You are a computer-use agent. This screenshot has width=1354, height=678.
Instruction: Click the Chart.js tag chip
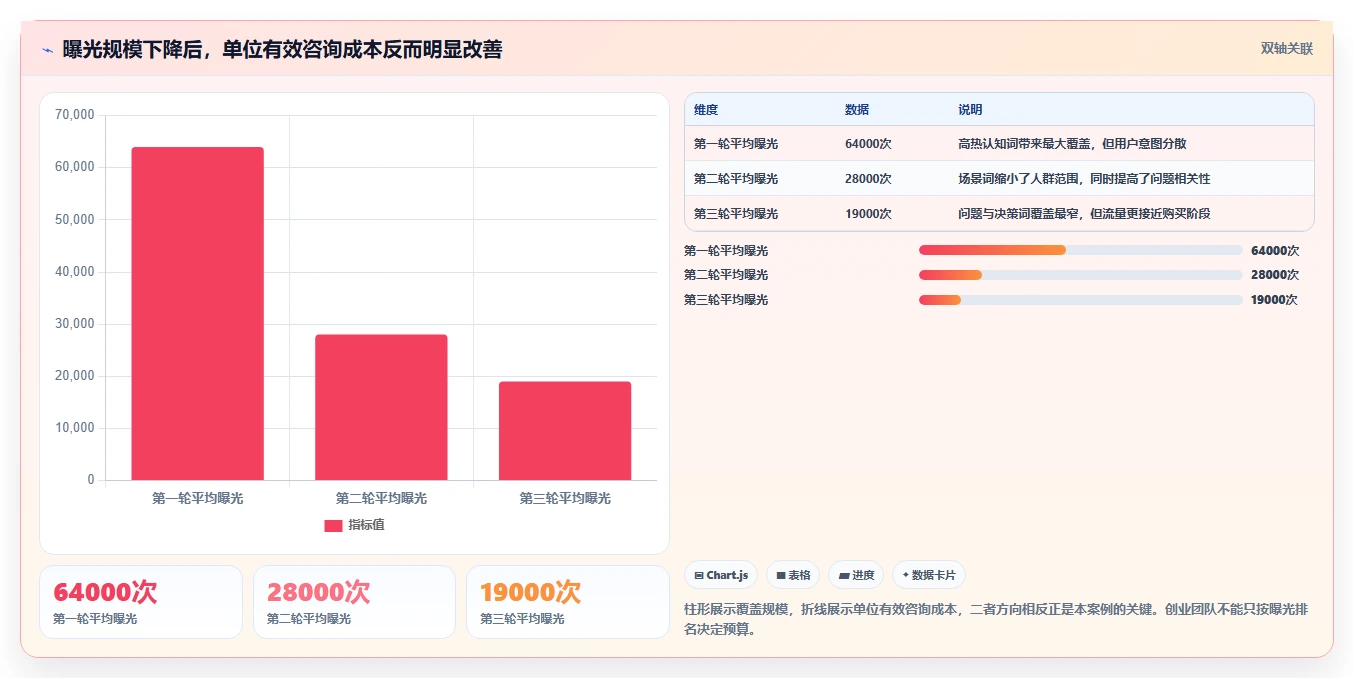(721, 575)
